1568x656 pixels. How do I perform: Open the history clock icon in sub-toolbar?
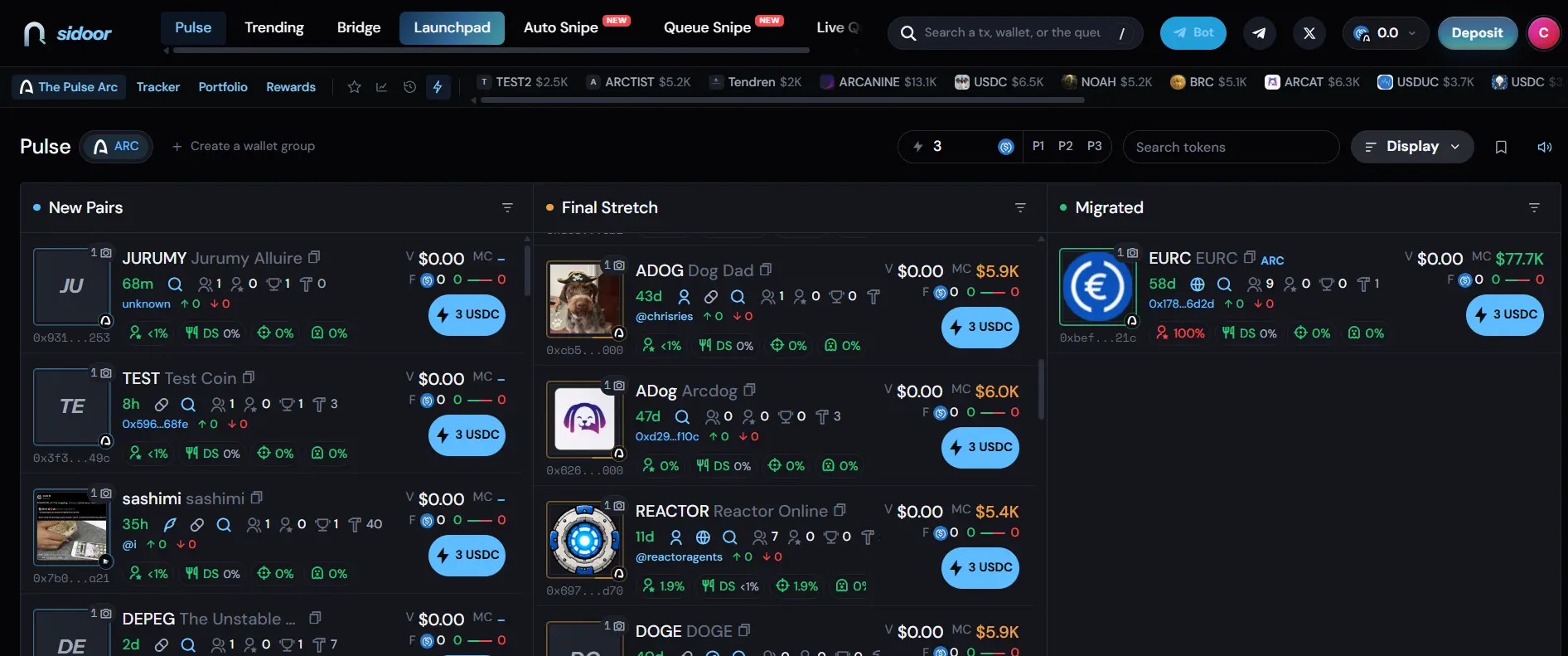(409, 87)
